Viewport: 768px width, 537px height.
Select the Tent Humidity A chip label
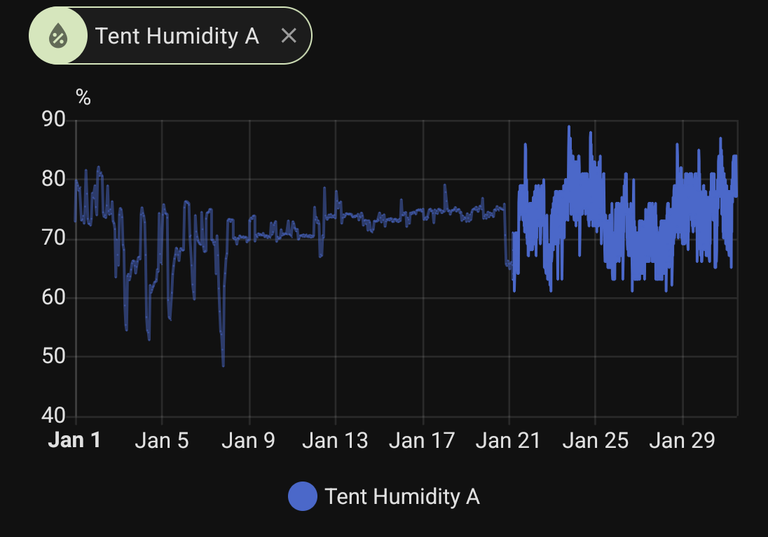pos(177,36)
